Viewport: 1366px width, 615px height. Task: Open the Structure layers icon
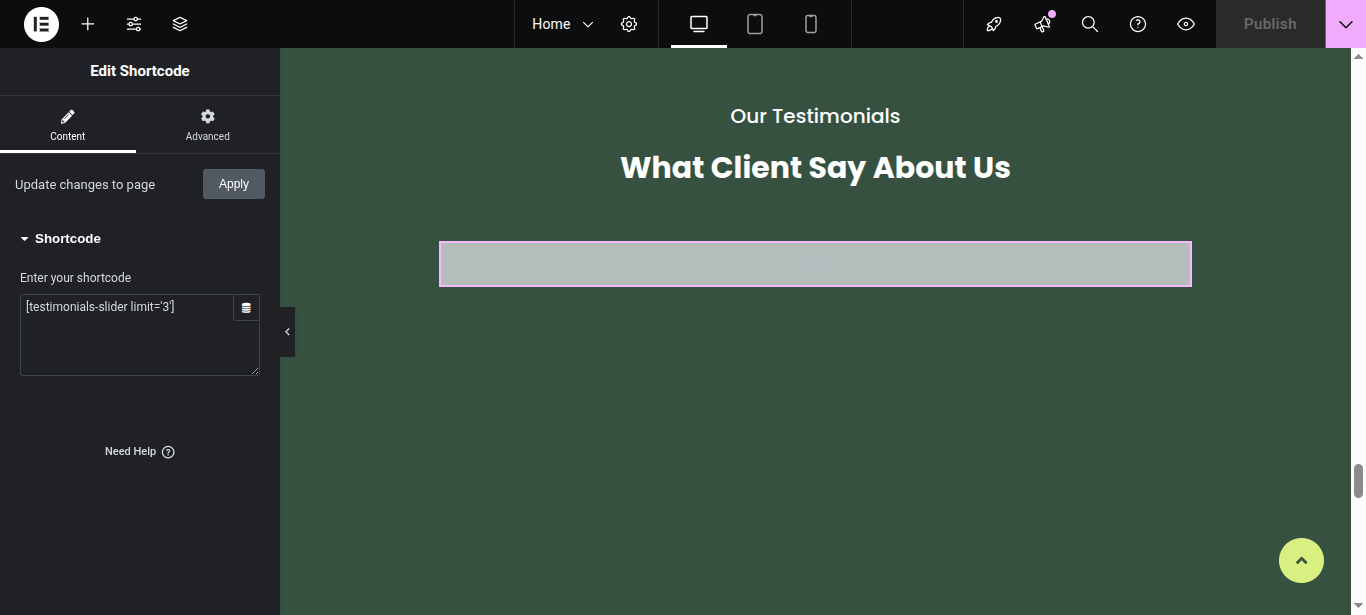[180, 24]
